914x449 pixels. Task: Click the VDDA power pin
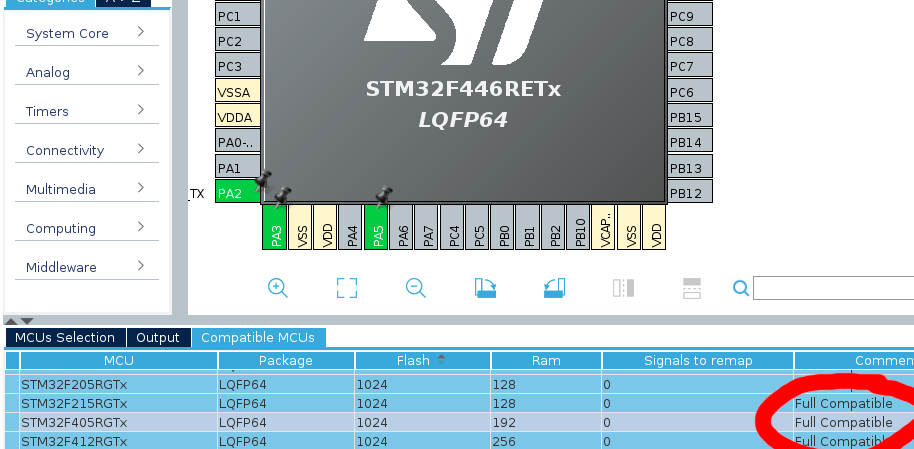coord(237,117)
